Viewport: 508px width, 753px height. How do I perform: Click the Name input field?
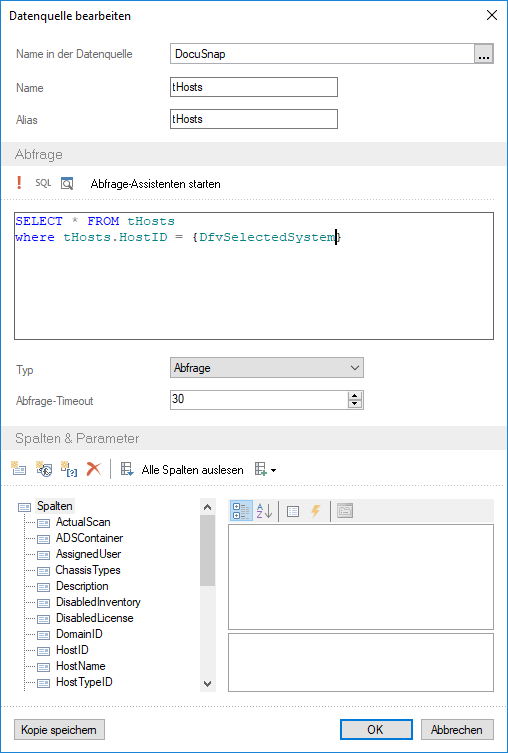[254, 87]
